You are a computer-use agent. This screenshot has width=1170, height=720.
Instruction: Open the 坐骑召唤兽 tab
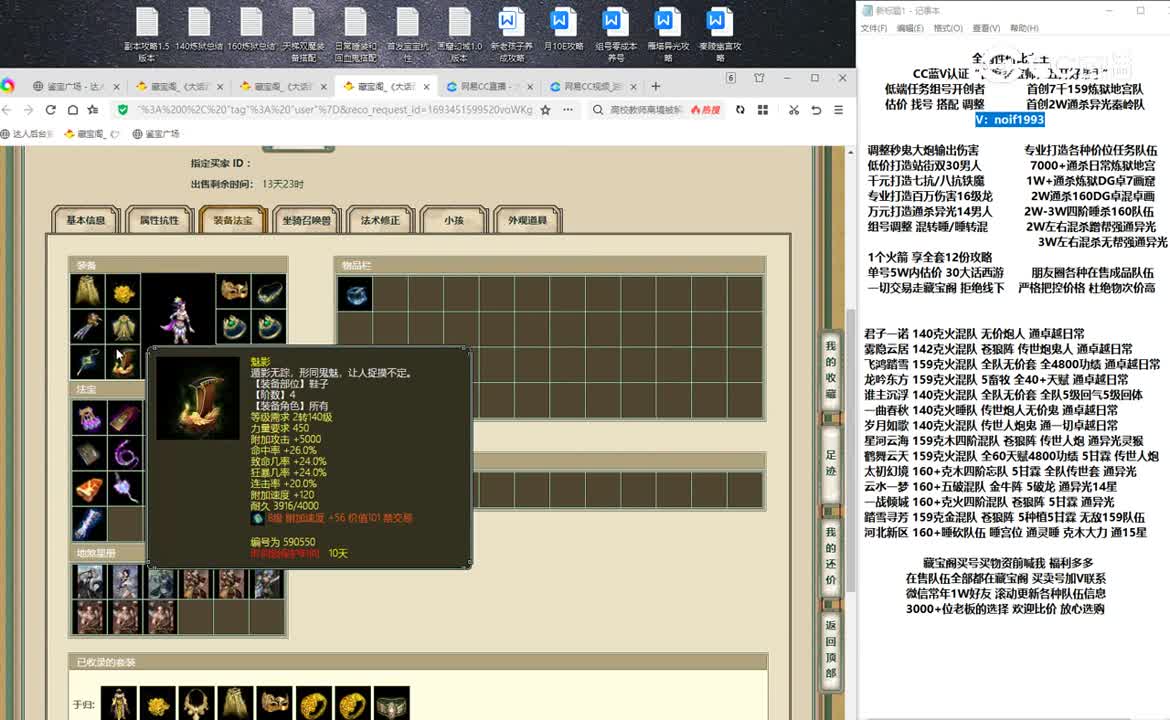pyautogui.click(x=306, y=220)
